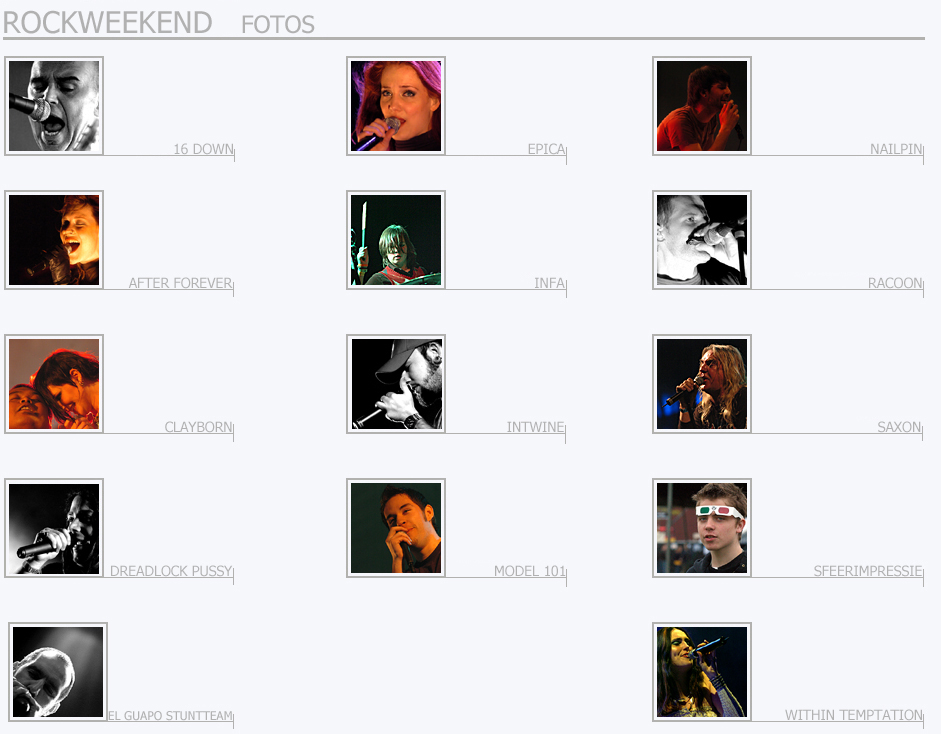Open the EL GUAPO STUNTTEAM link

point(170,715)
